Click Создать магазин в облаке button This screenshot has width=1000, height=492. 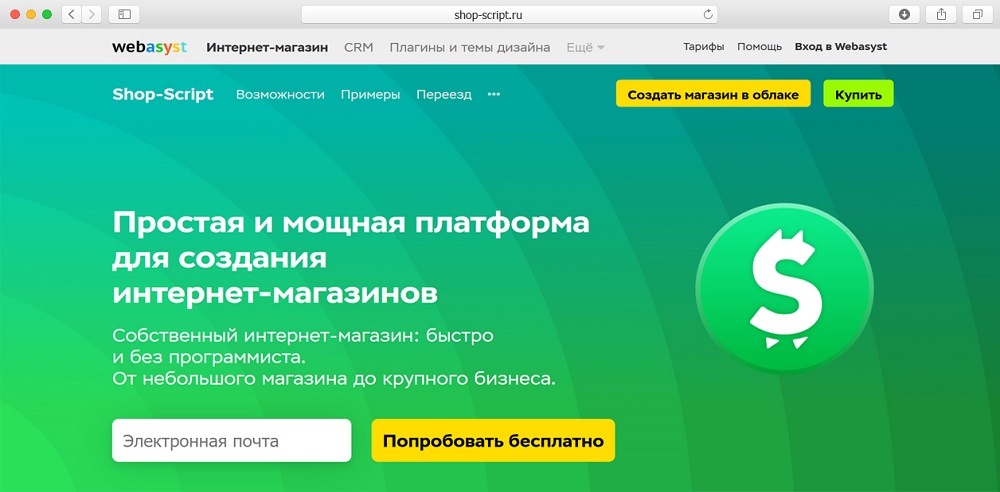point(713,94)
